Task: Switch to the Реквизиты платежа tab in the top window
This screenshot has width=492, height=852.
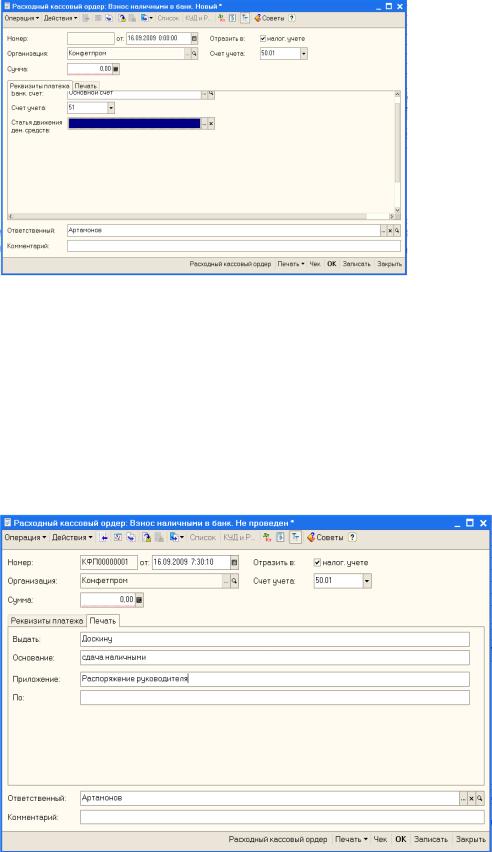Action: [40, 86]
